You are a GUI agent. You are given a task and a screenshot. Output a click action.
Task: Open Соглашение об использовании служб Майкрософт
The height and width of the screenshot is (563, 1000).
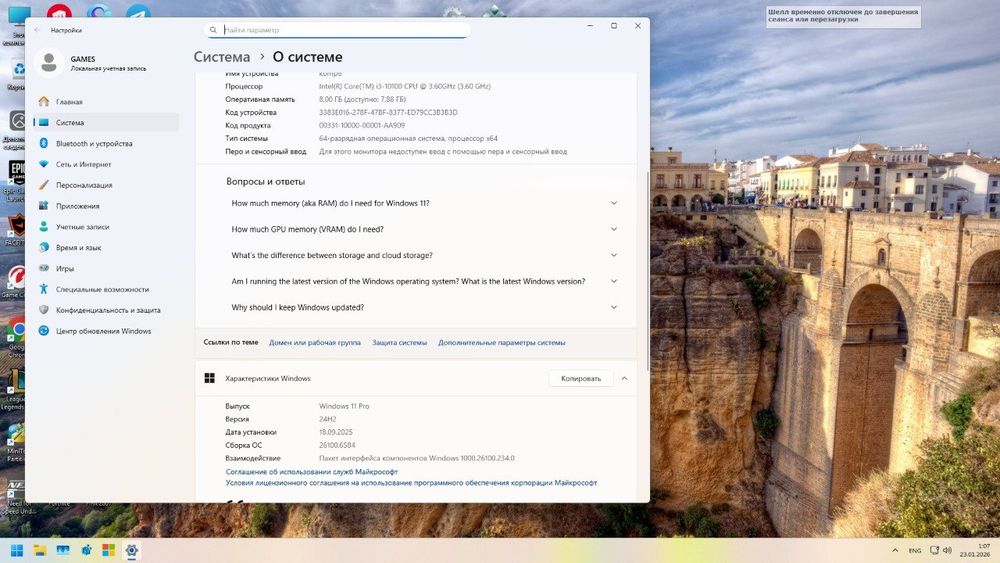pyautogui.click(x=311, y=472)
